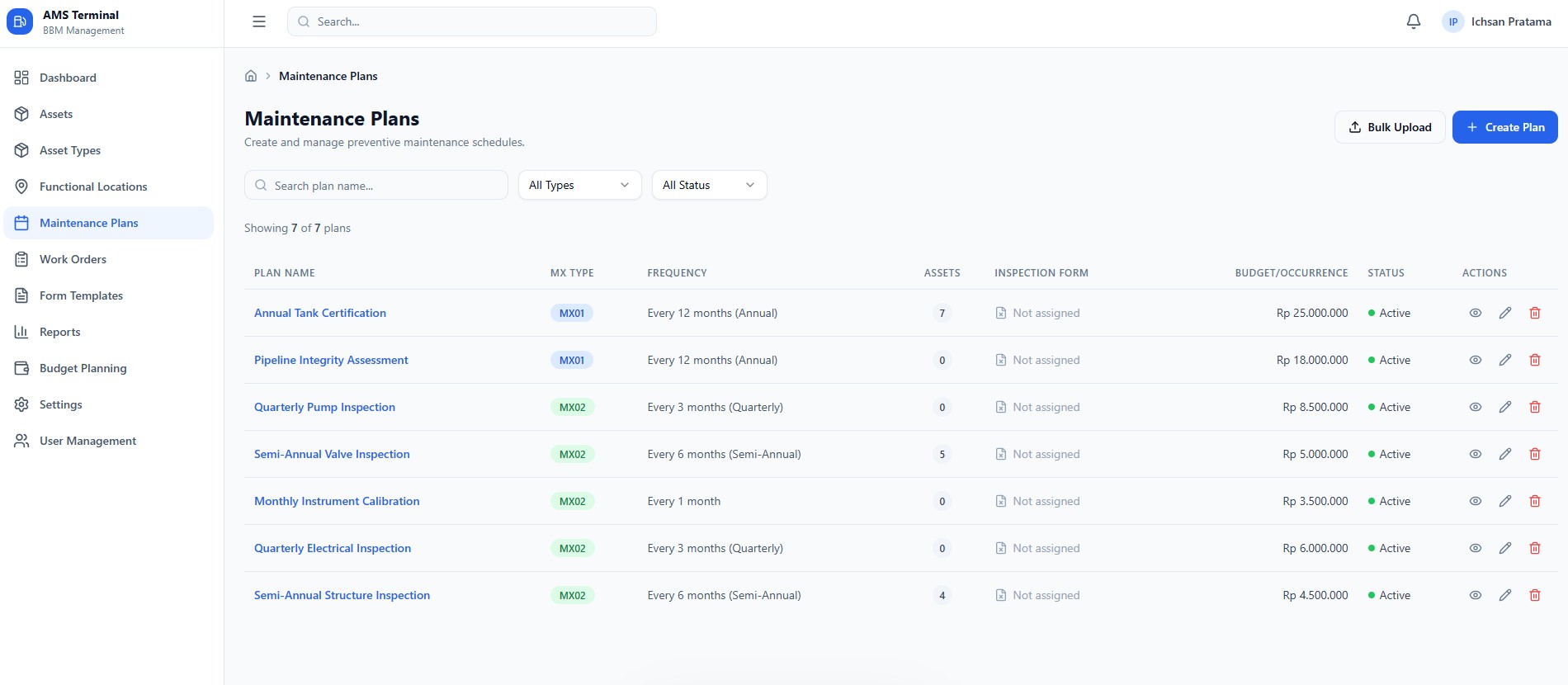
Task: Edit the Semi-Annual Valve Inspection plan
Action: pyautogui.click(x=1504, y=454)
